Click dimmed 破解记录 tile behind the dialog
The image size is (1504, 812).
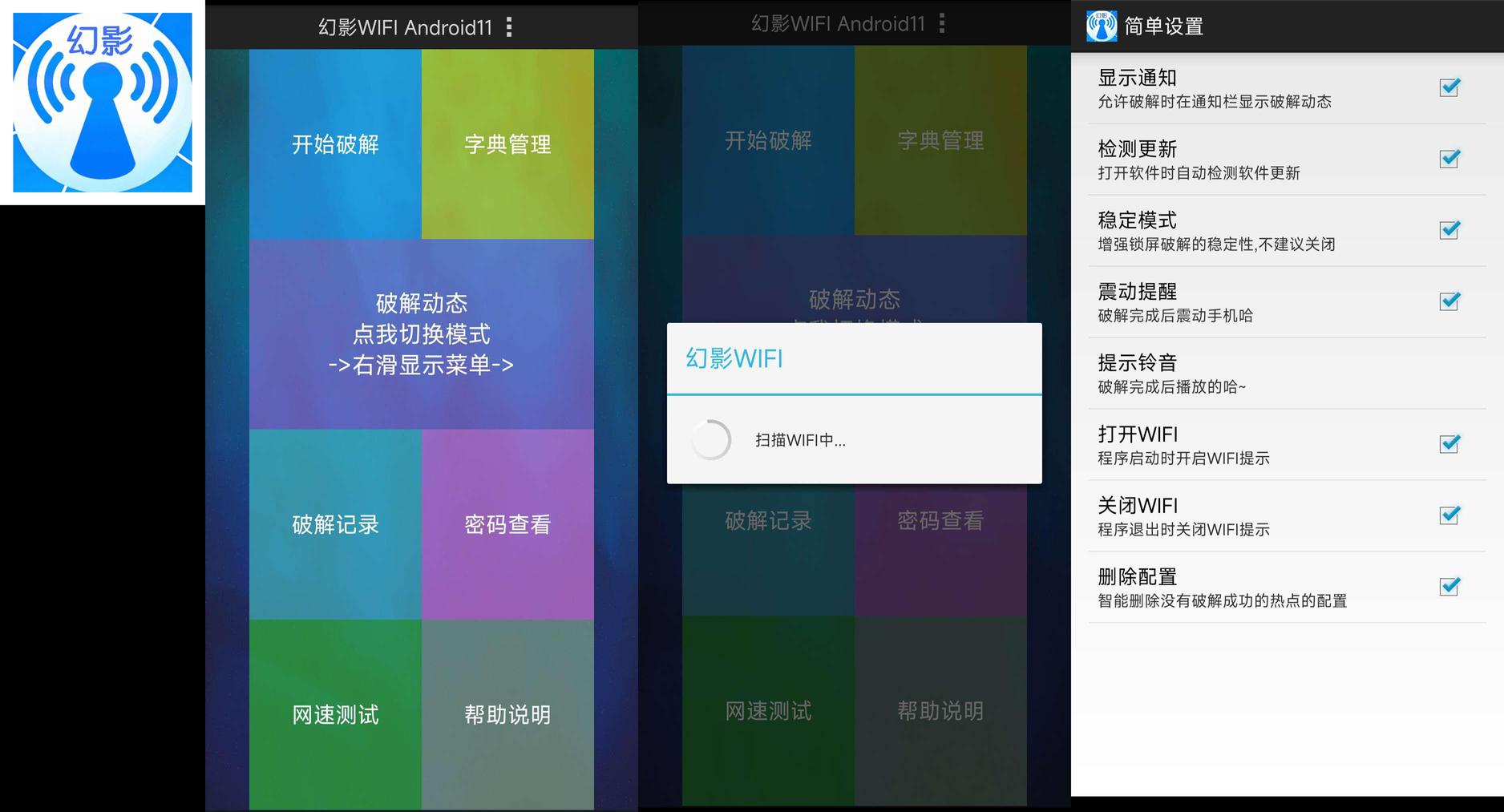[x=768, y=550]
